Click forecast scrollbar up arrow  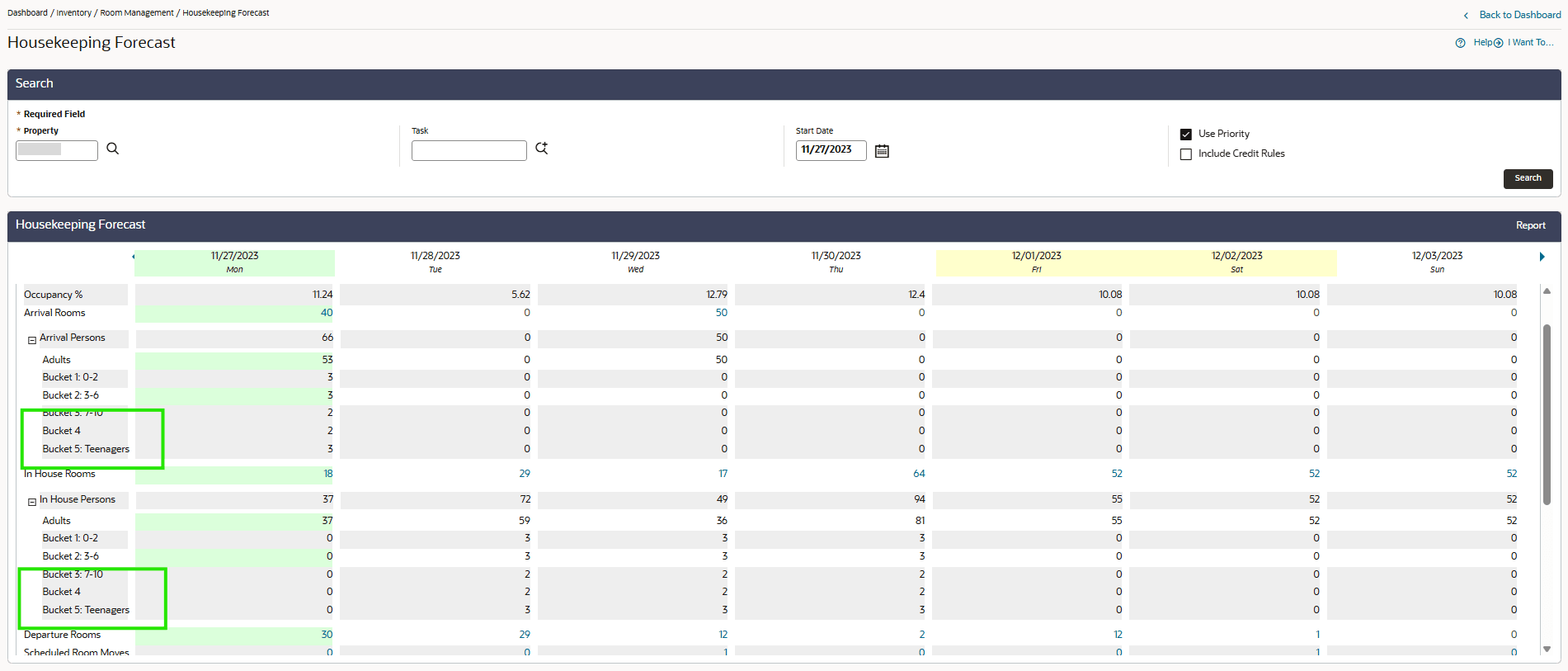coord(1547,291)
